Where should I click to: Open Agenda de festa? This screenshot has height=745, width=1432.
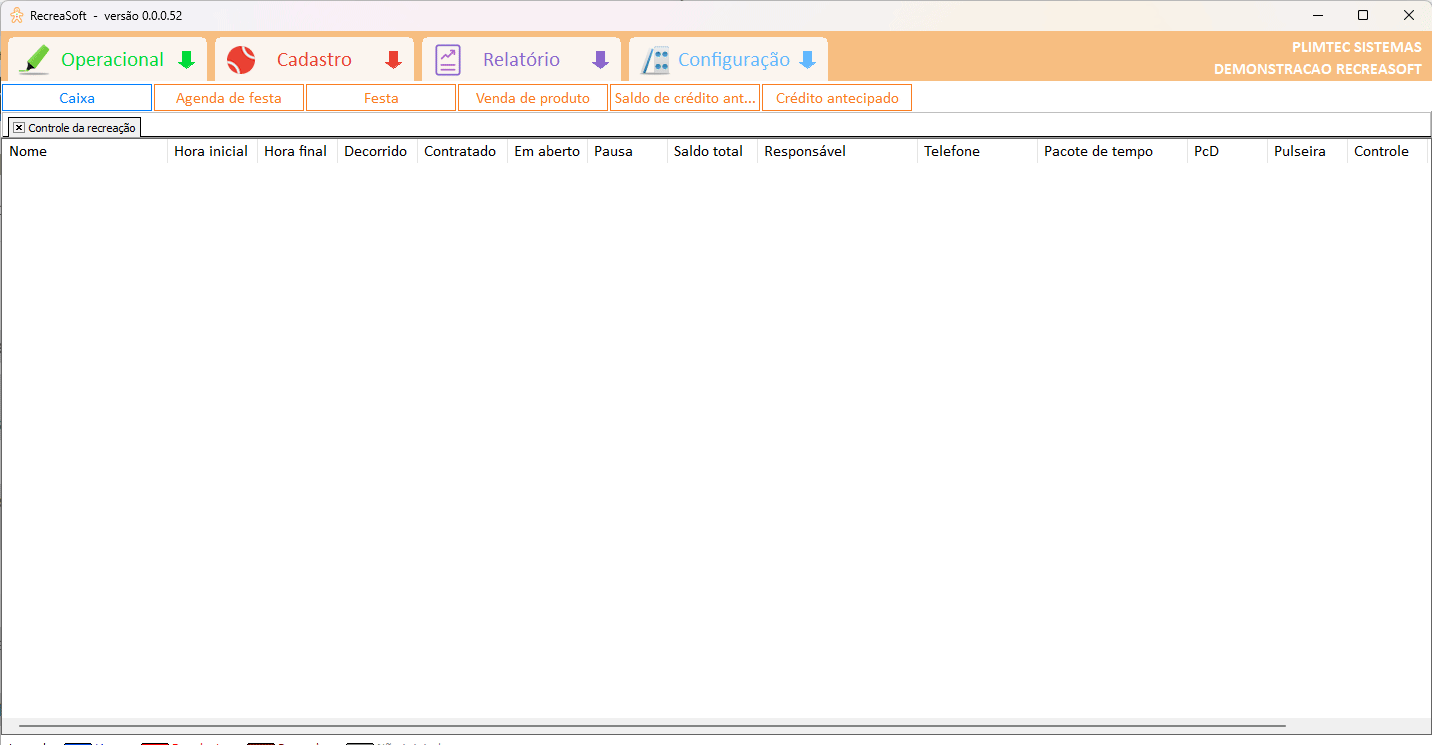point(229,98)
